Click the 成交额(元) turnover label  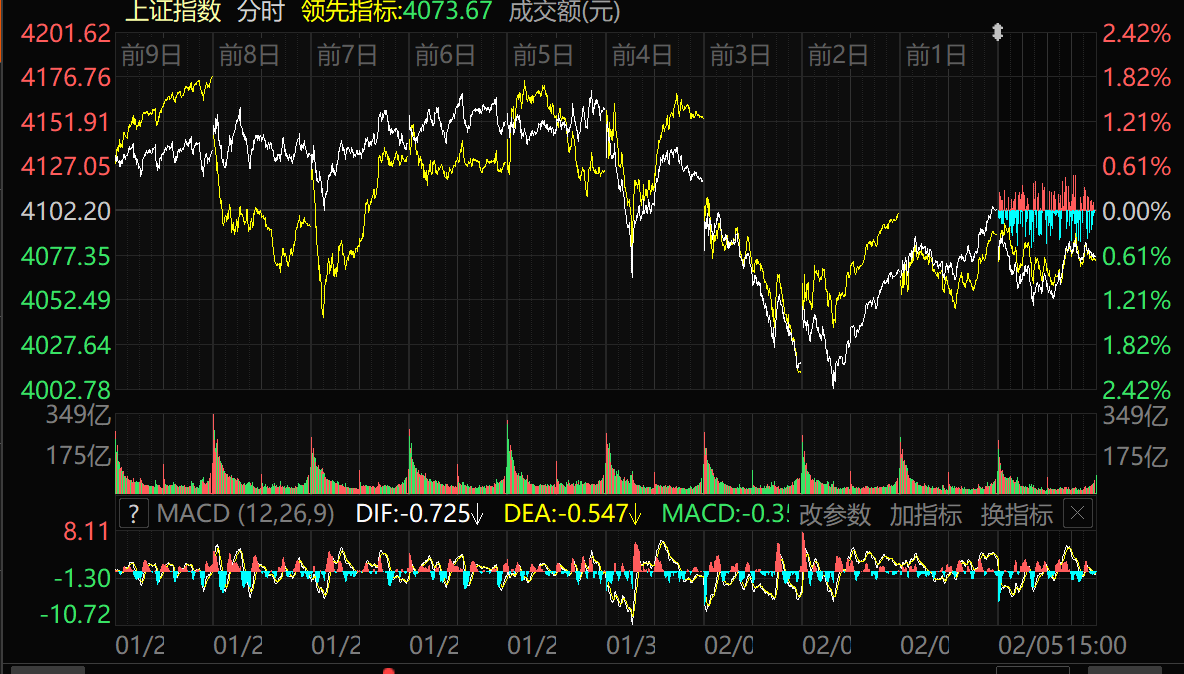(x=564, y=12)
